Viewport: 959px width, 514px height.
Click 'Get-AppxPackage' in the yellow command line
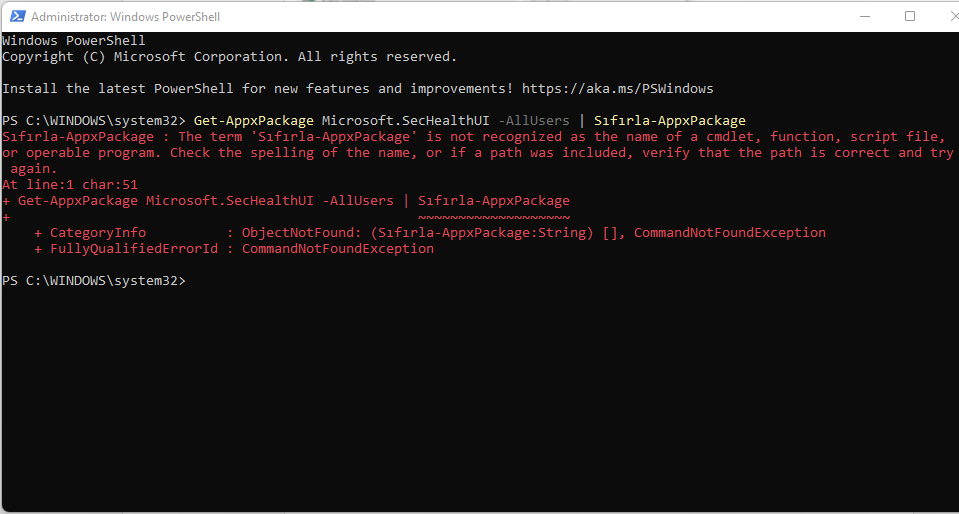click(x=253, y=121)
